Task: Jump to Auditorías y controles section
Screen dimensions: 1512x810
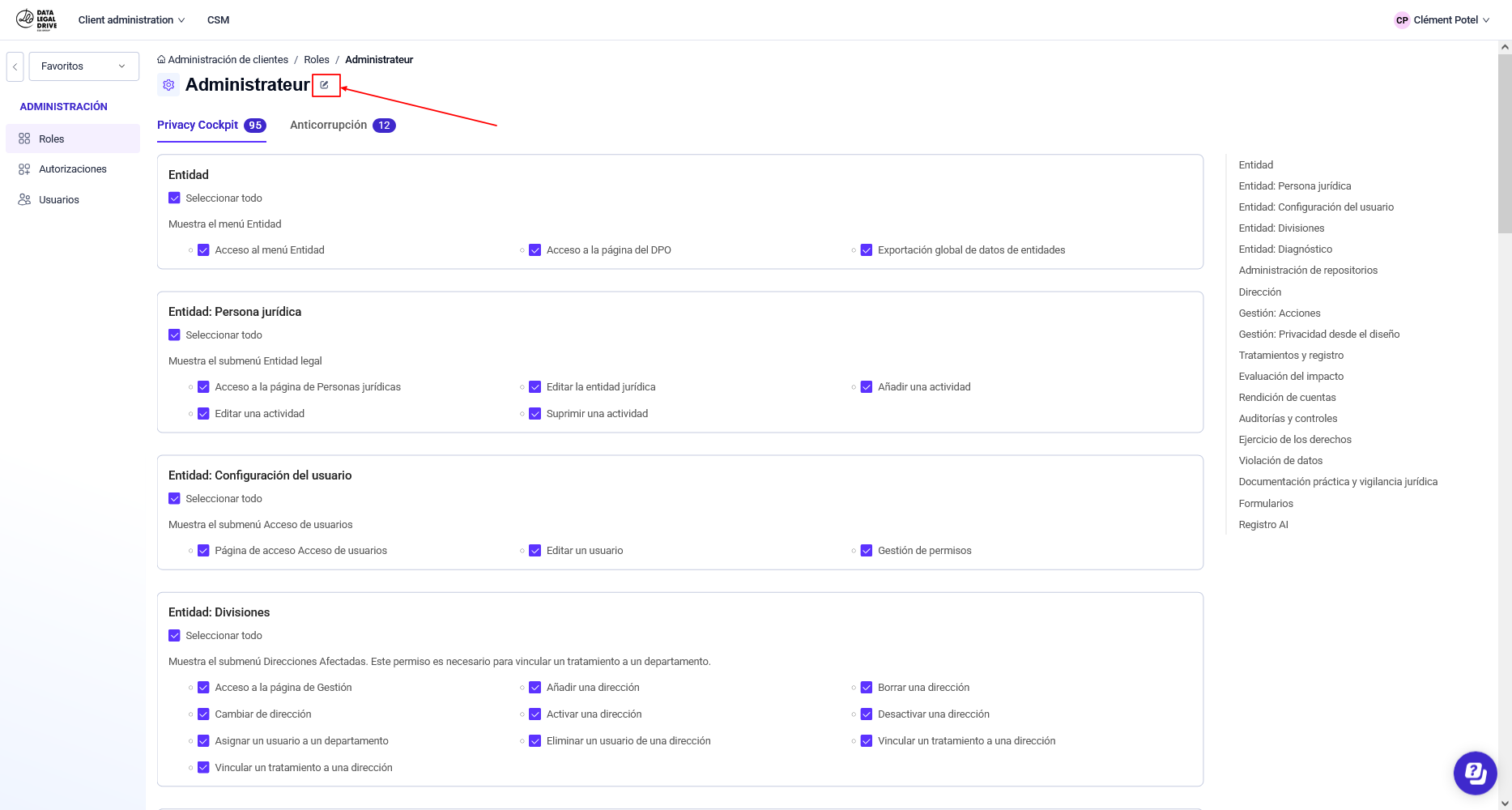Action: [x=1288, y=419]
